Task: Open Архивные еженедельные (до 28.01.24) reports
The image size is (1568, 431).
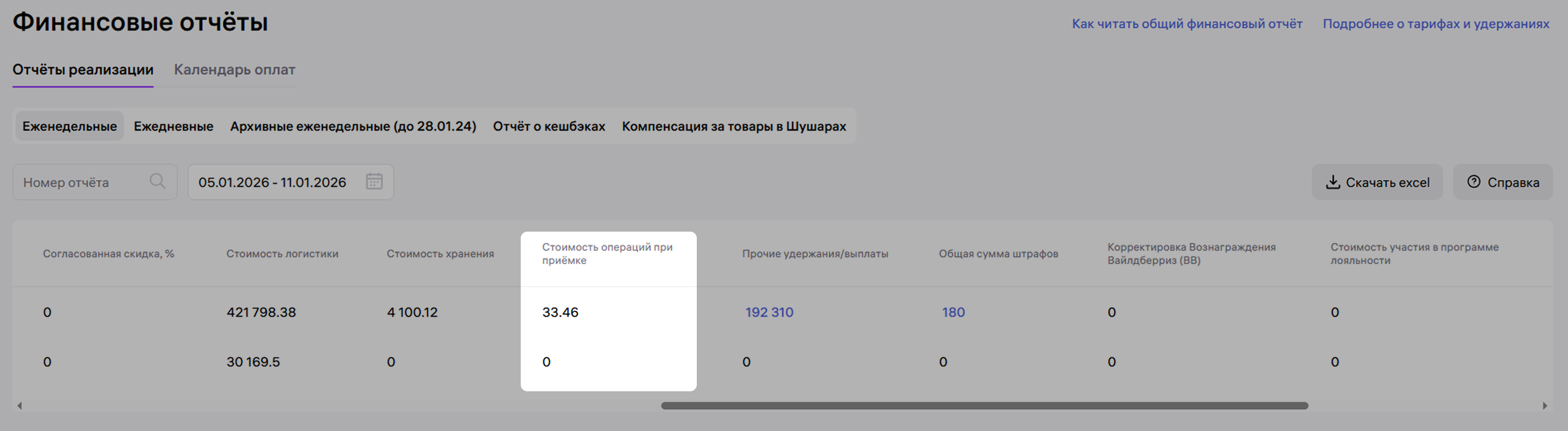Action: [353, 126]
